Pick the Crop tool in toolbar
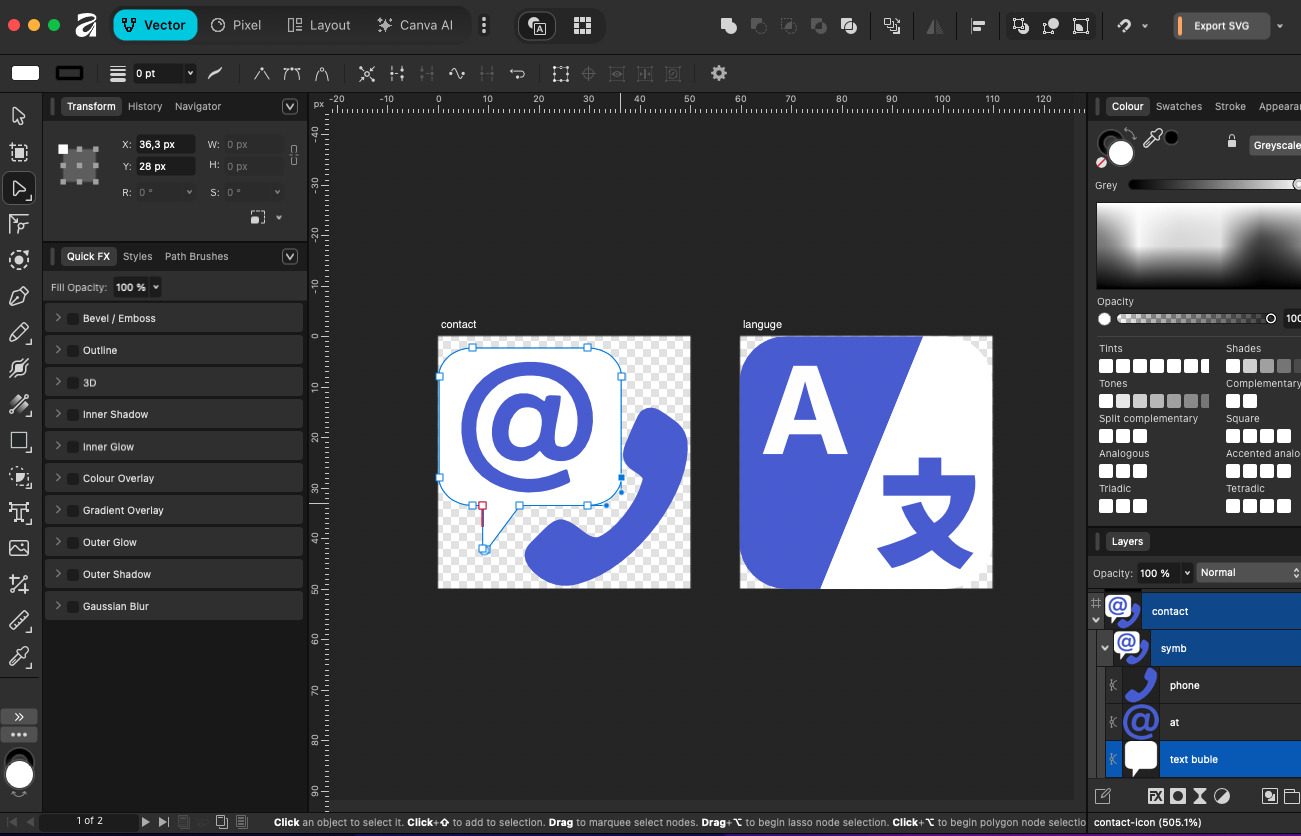1301x836 pixels. (18, 584)
